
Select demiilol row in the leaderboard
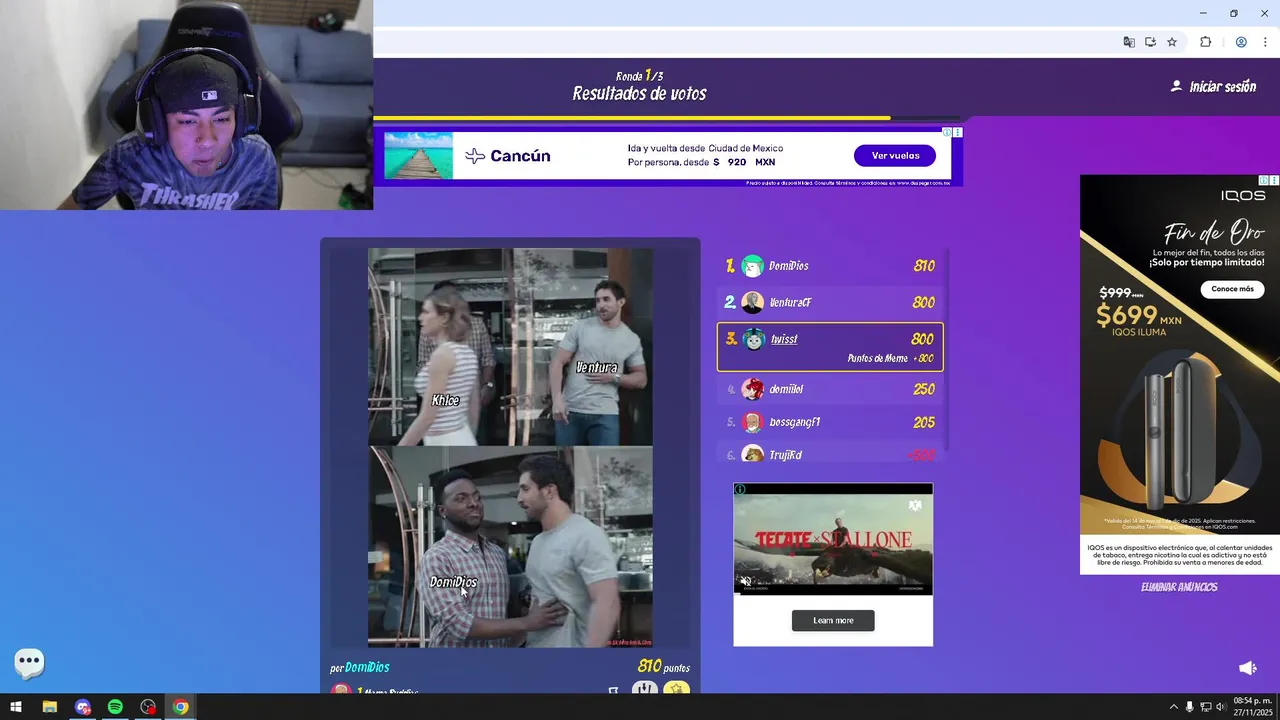coord(831,389)
